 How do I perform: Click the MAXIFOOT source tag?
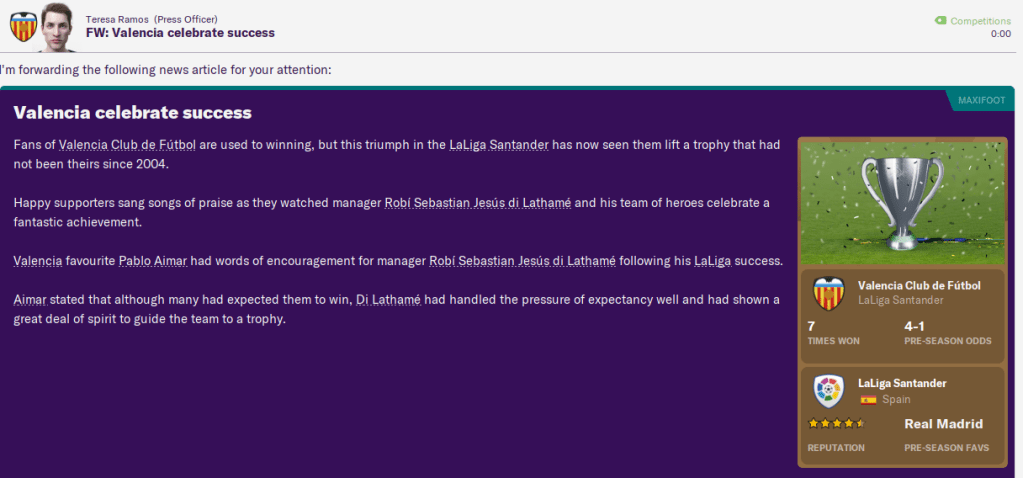(x=981, y=101)
